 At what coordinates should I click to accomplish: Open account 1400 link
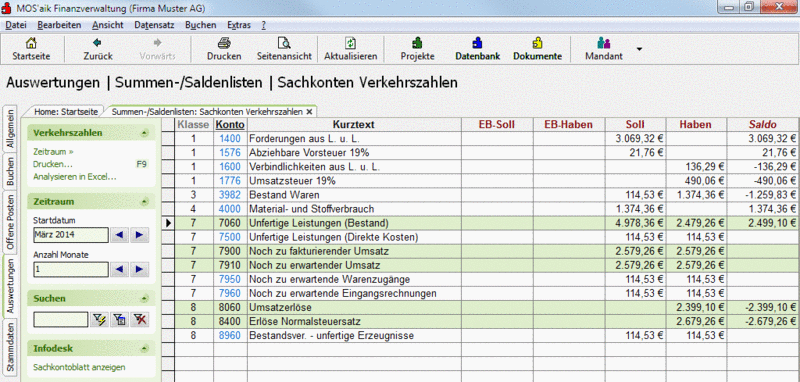[230, 138]
